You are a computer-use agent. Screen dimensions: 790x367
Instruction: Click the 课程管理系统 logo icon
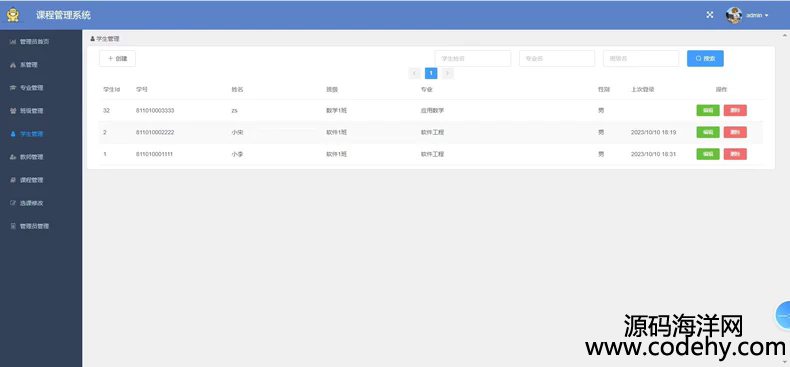pyautogui.click(x=13, y=15)
